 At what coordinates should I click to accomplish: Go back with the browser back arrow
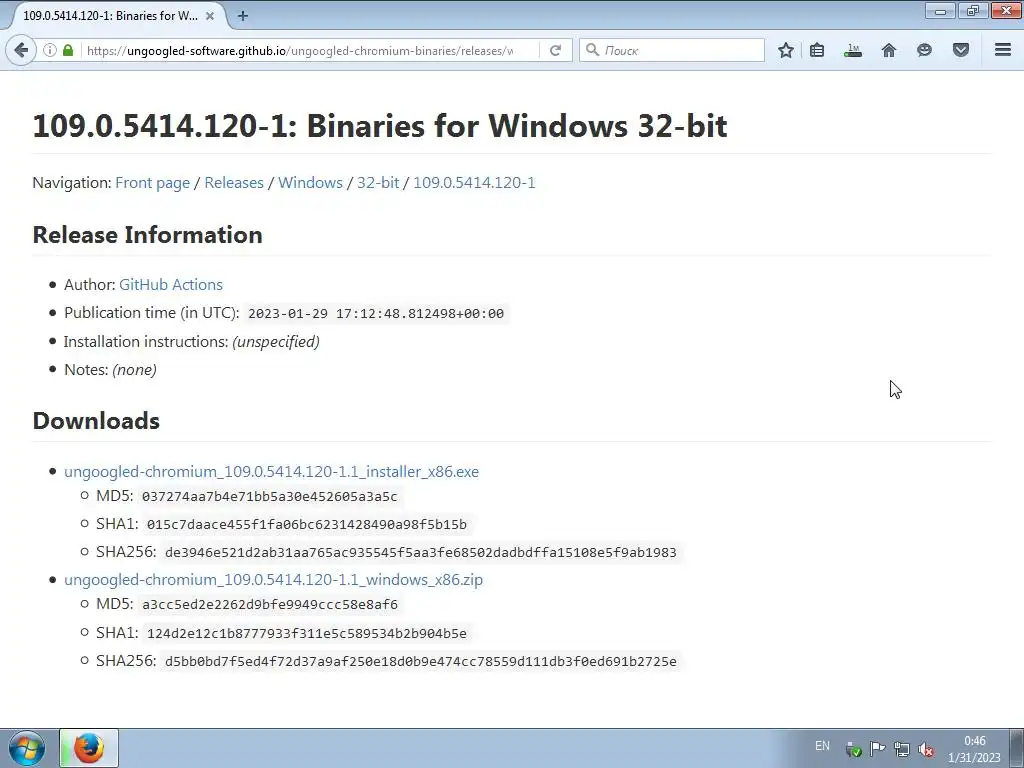coord(21,50)
